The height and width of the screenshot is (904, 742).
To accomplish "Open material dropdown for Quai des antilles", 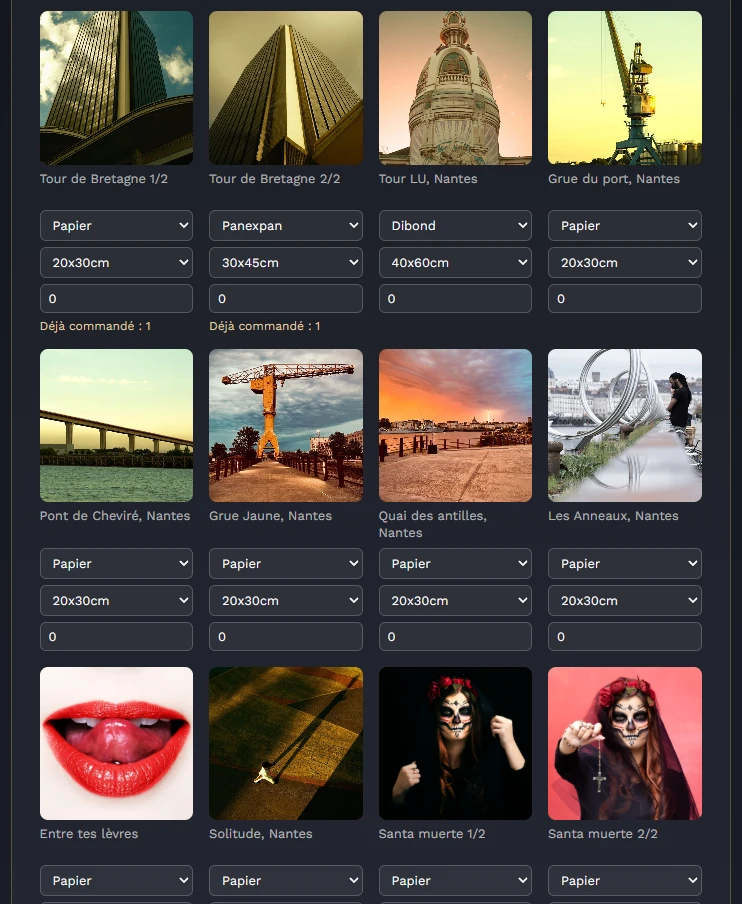I will (x=455, y=563).
